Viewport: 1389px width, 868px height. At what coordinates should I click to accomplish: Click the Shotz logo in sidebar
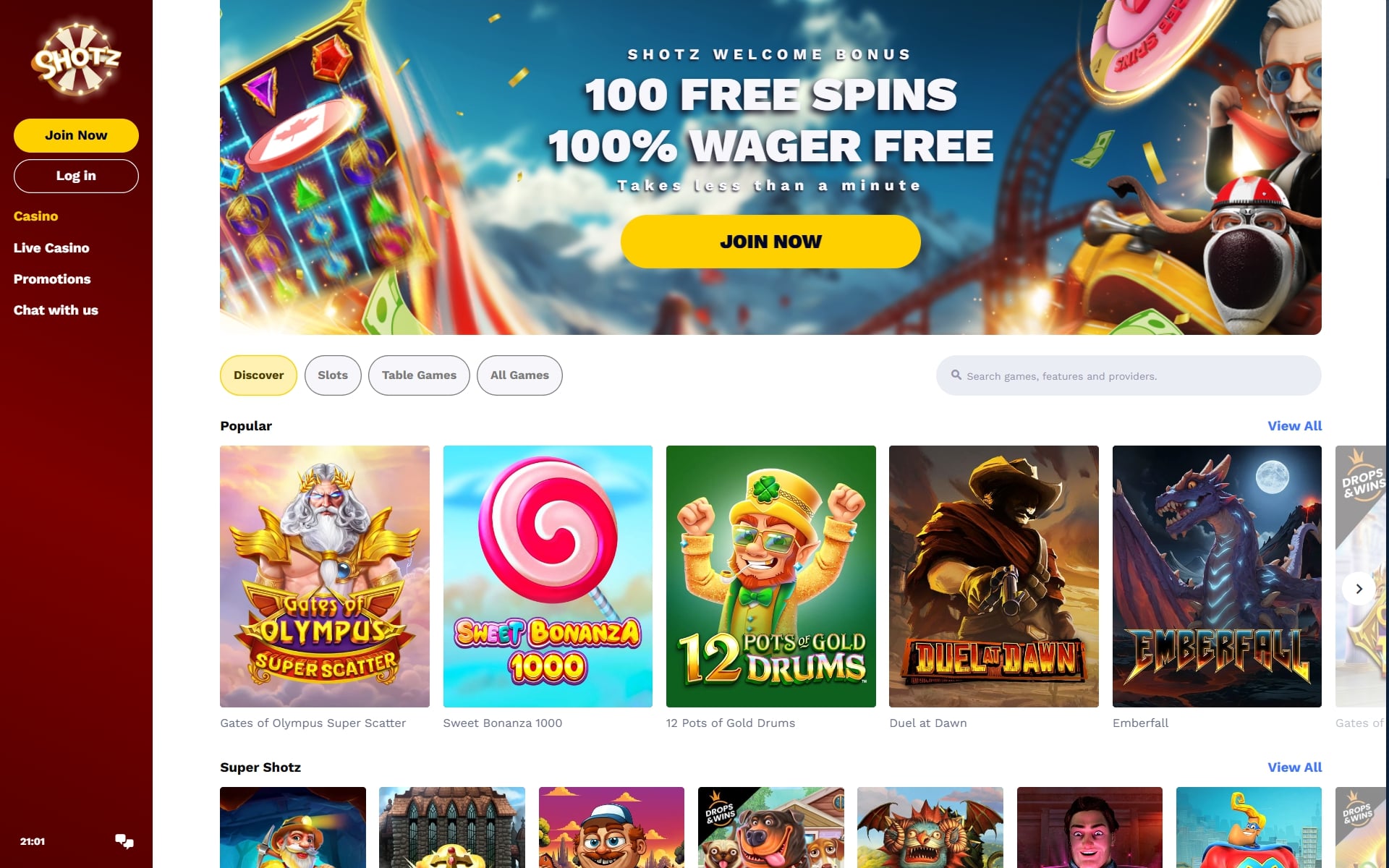[x=76, y=59]
